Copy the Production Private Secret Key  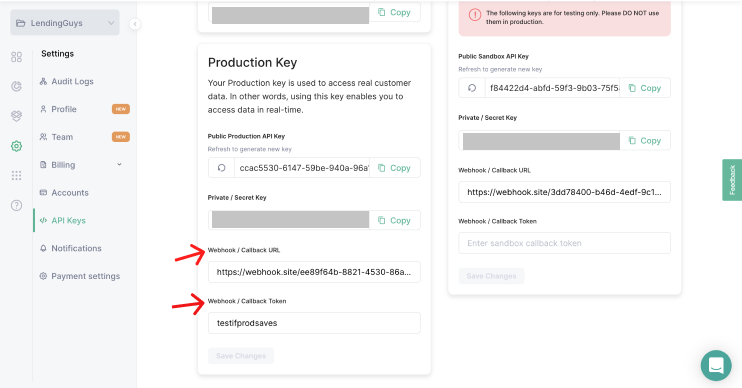coord(394,220)
